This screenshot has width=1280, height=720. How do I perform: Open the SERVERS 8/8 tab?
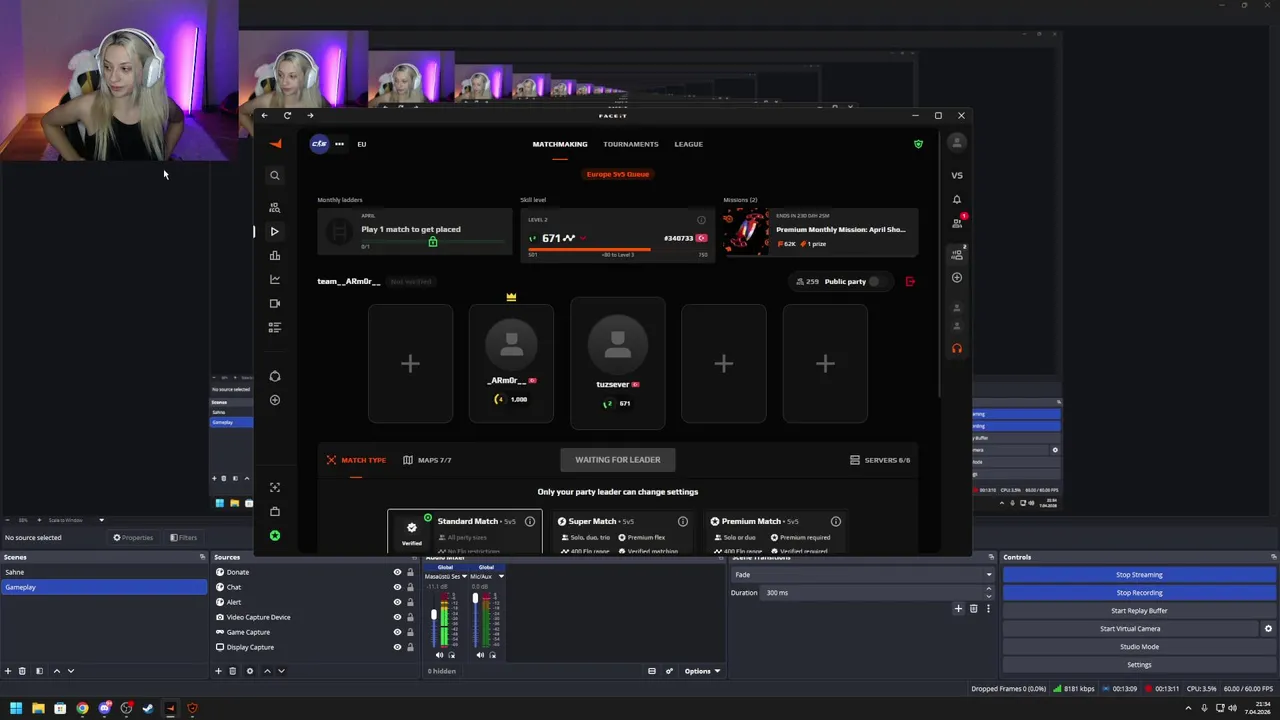coord(880,460)
